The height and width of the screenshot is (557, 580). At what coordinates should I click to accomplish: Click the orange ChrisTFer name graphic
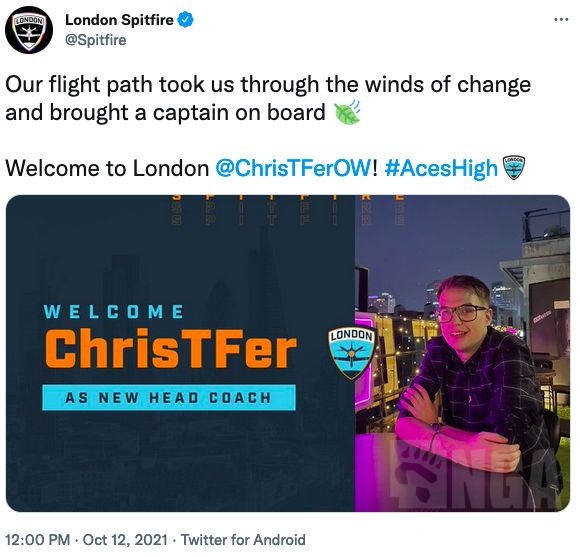point(170,349)
